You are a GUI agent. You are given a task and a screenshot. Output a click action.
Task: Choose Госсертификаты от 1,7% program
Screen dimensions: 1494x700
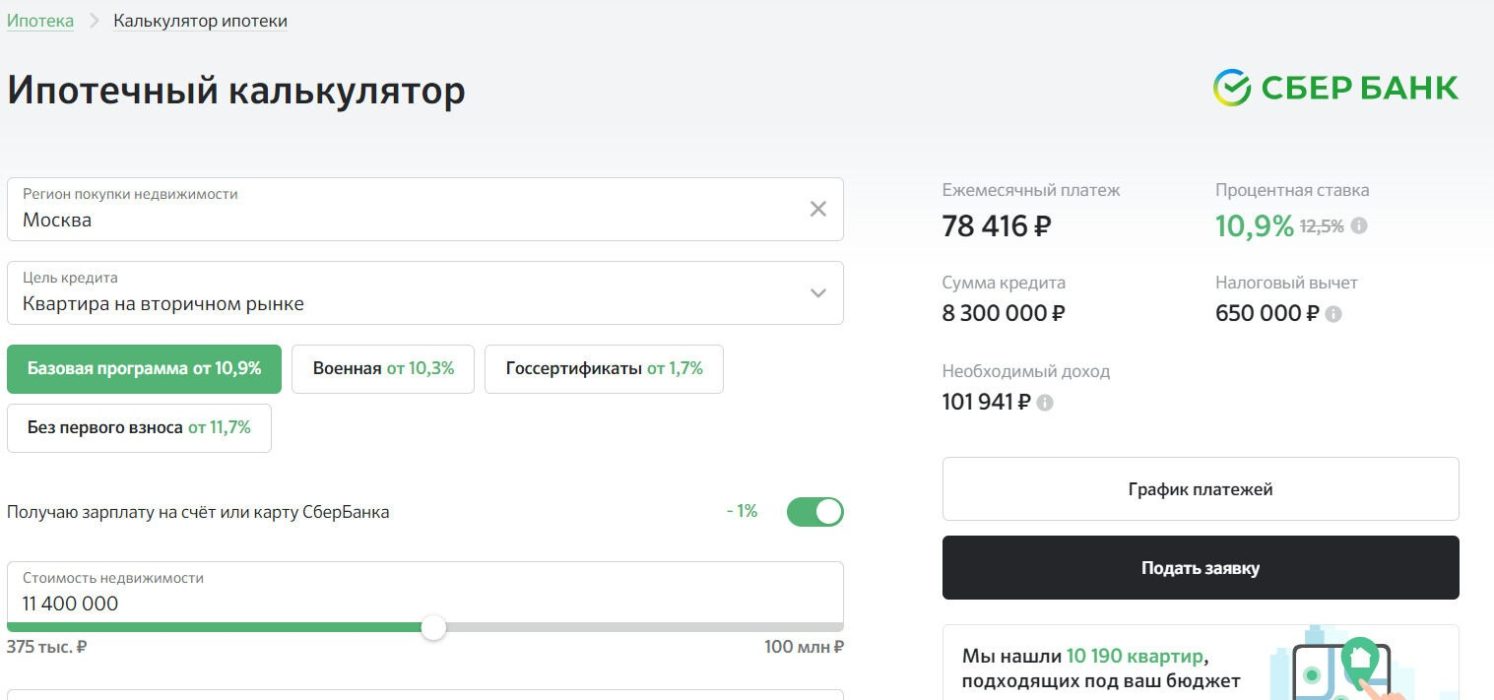click(603, 369)
